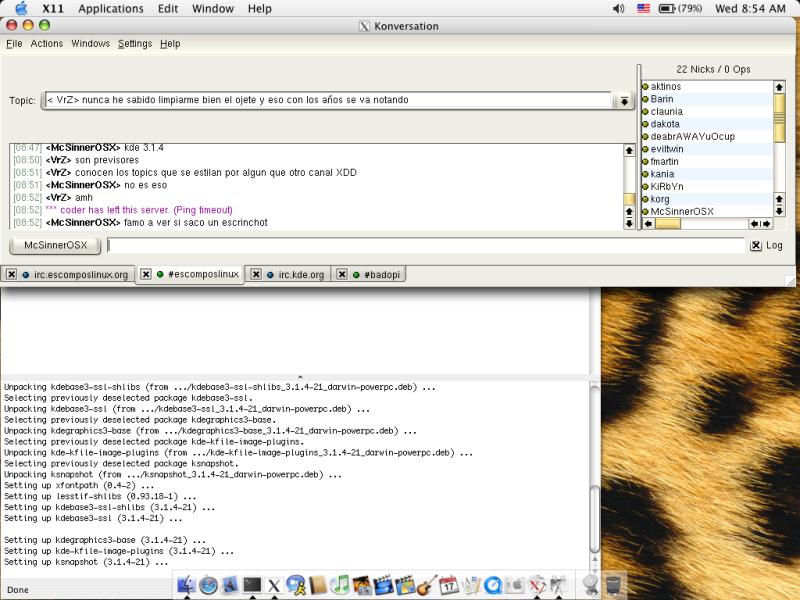This screenshot has height=600, width=800.
Task: Select nick dakota in the nick list
Action: coord(665,124)
